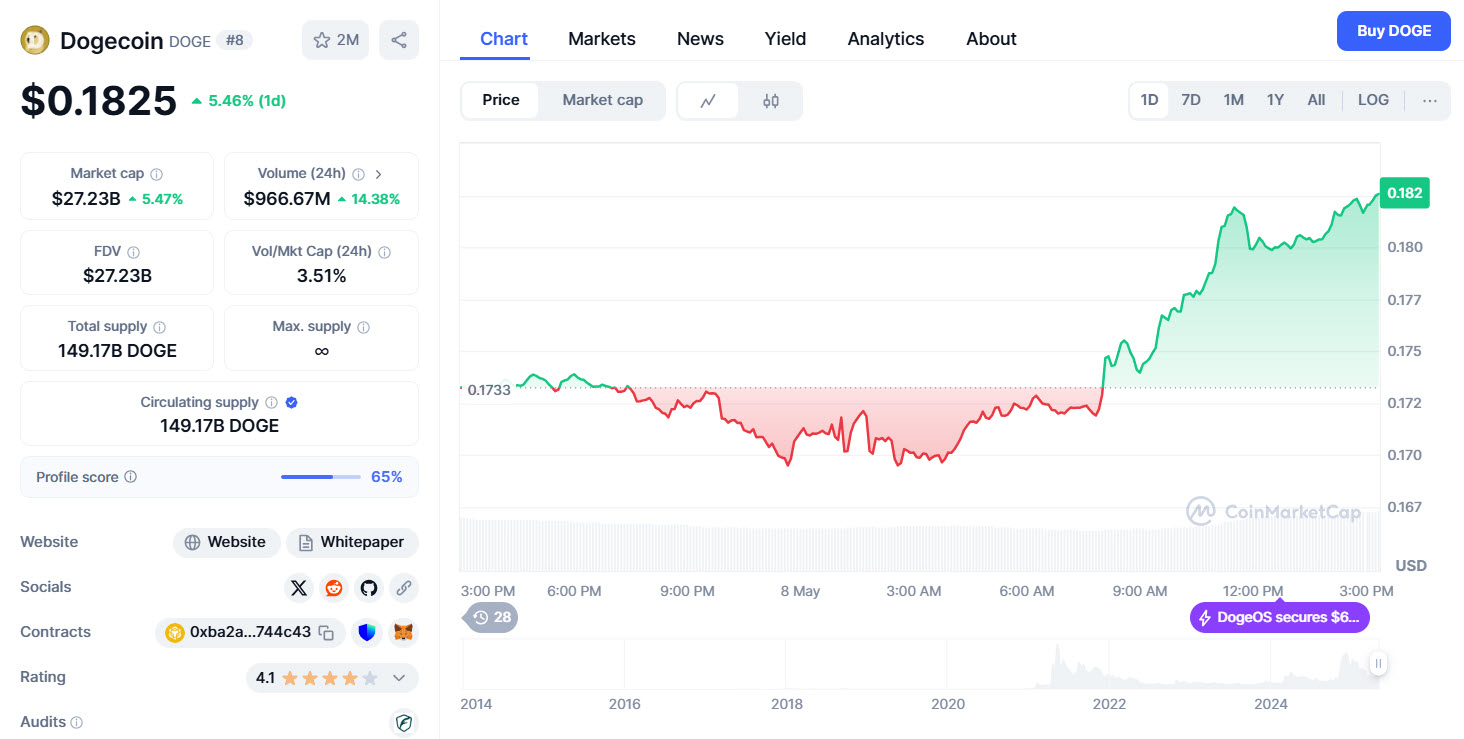The width and height of the screenshot is (1464, 739).
Task: Toggle the Price chart mode
Action: tap(500, 100)
